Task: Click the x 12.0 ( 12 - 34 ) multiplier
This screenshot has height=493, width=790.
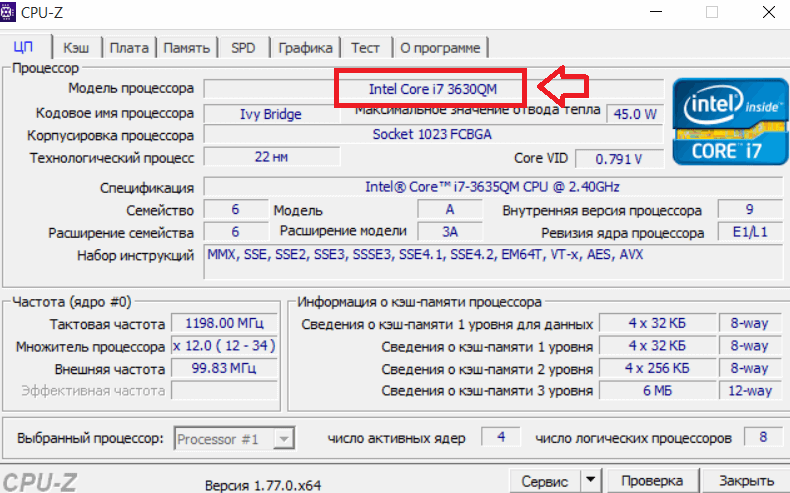Action: (x=224, y=346)
